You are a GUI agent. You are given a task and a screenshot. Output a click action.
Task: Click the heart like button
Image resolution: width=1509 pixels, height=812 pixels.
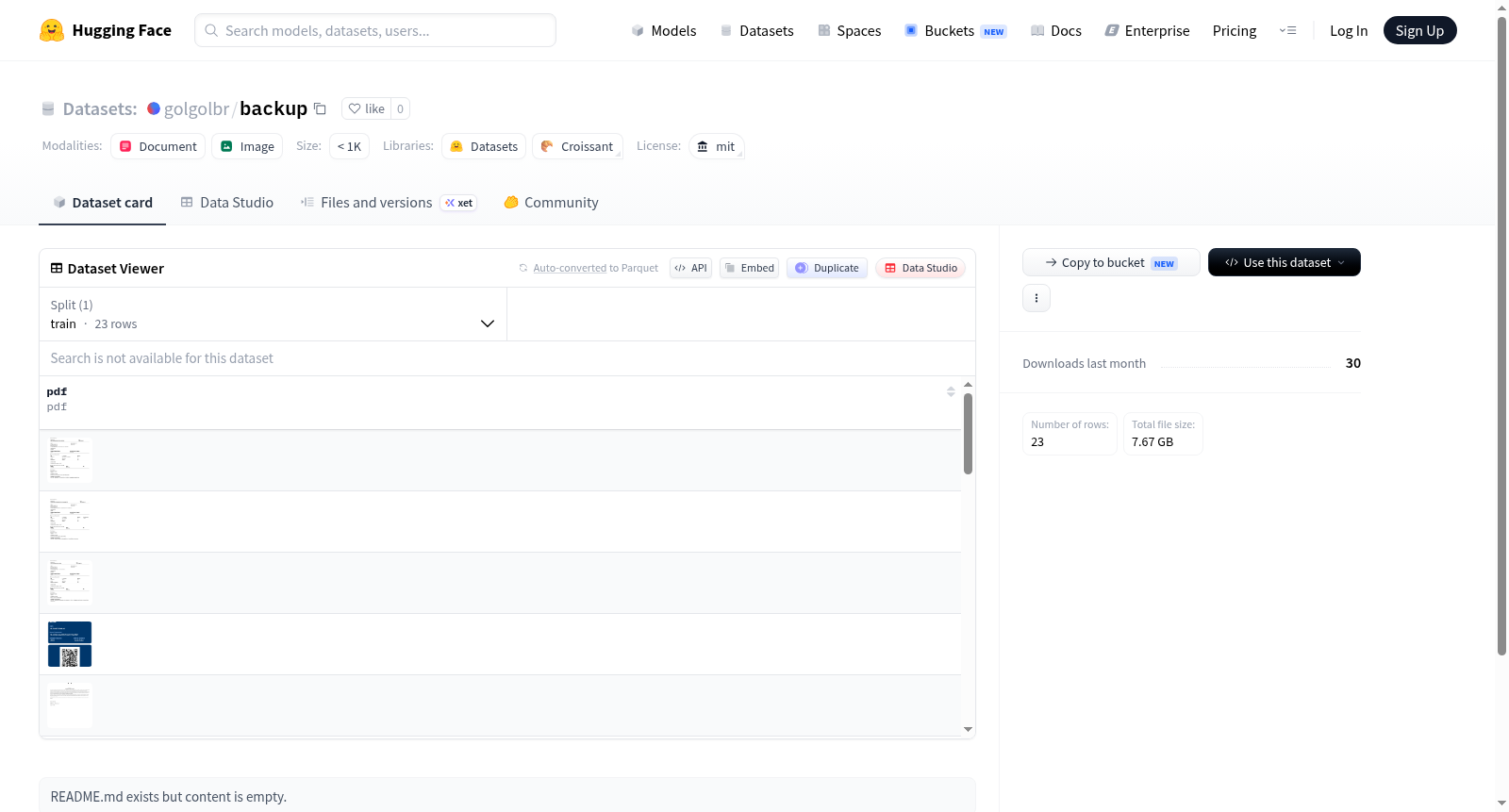click(366, 108)
